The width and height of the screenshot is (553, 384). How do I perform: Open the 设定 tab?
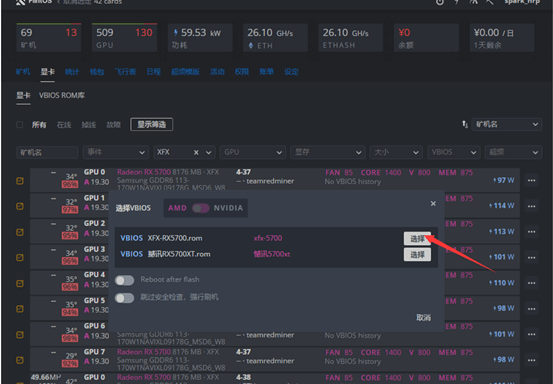[x=291, y=72]
